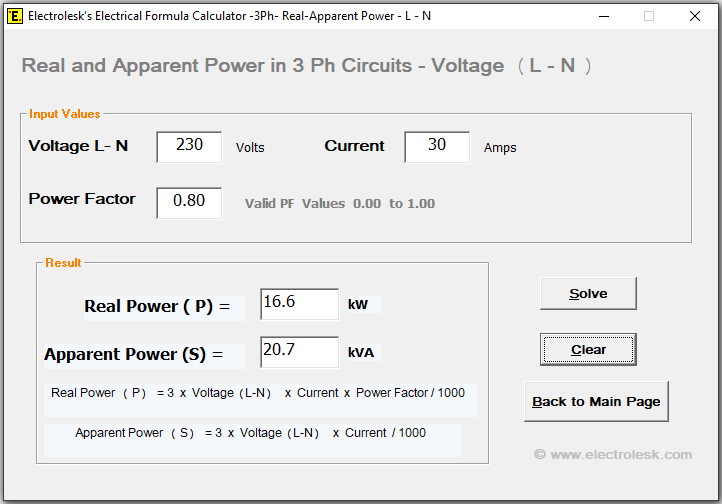This screenshot has width=722, height=504.
Task: Minimize the calculator window
Action: click(x=603, y=16)
